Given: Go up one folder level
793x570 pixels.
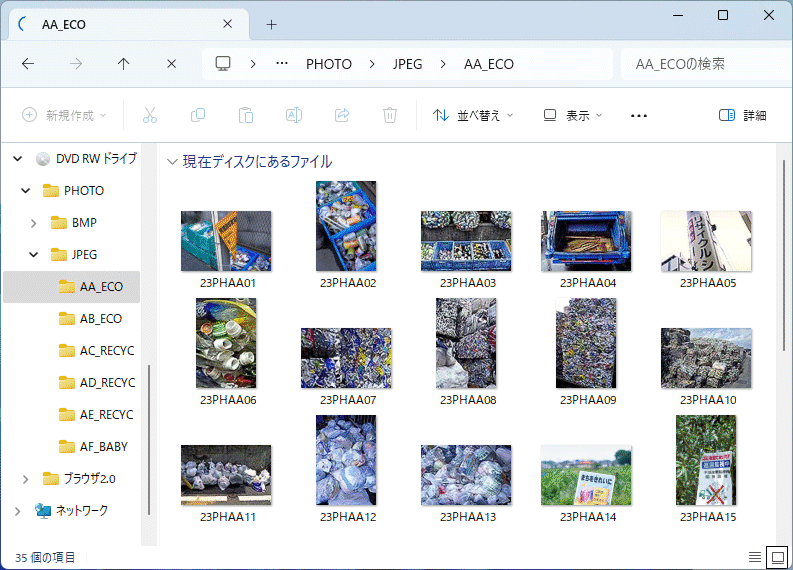Looking at the screenshot, I should click(124, 64).
